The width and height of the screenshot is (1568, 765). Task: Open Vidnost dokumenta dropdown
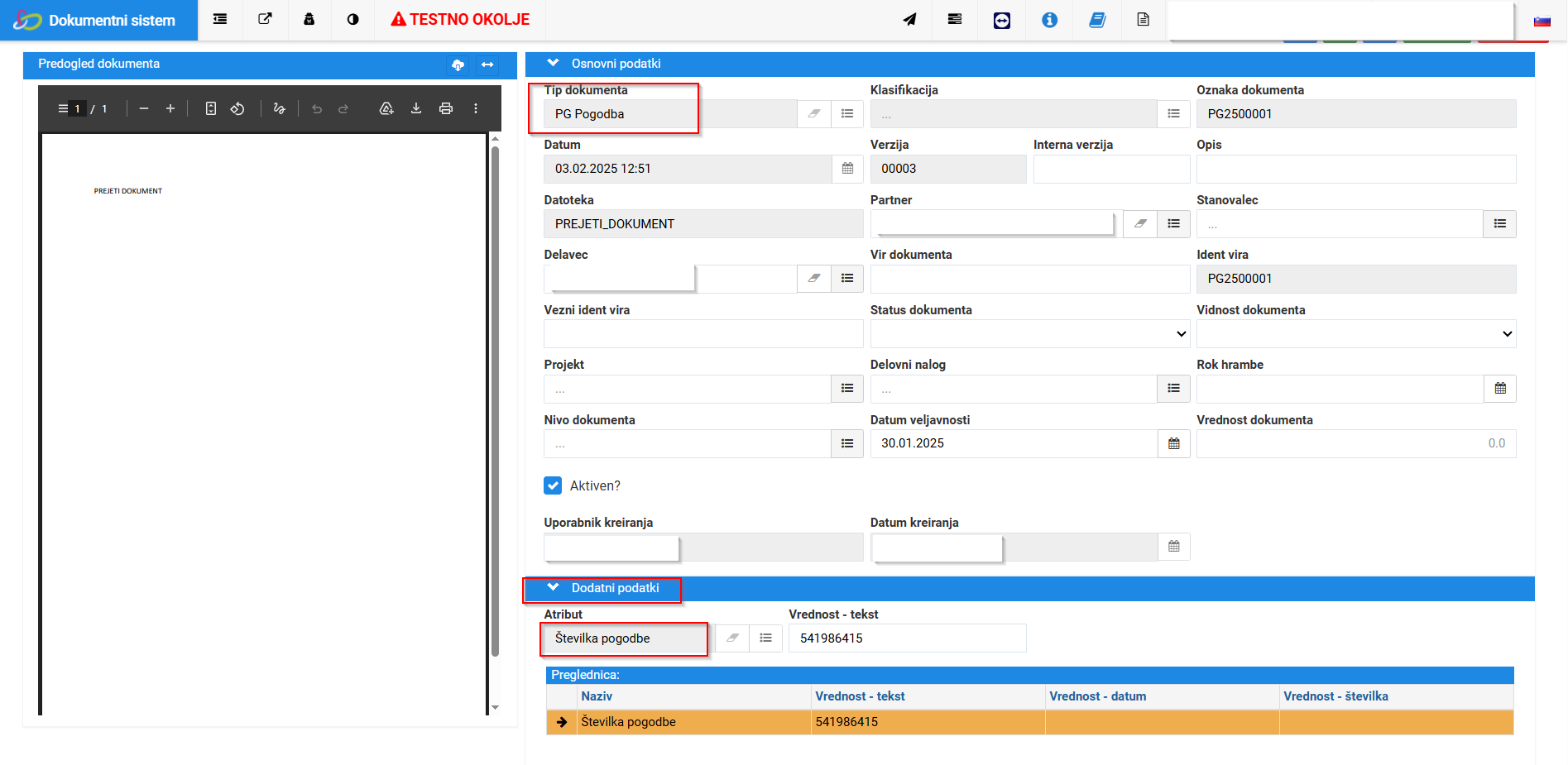pyautogui.click(x=1356, y=334)
